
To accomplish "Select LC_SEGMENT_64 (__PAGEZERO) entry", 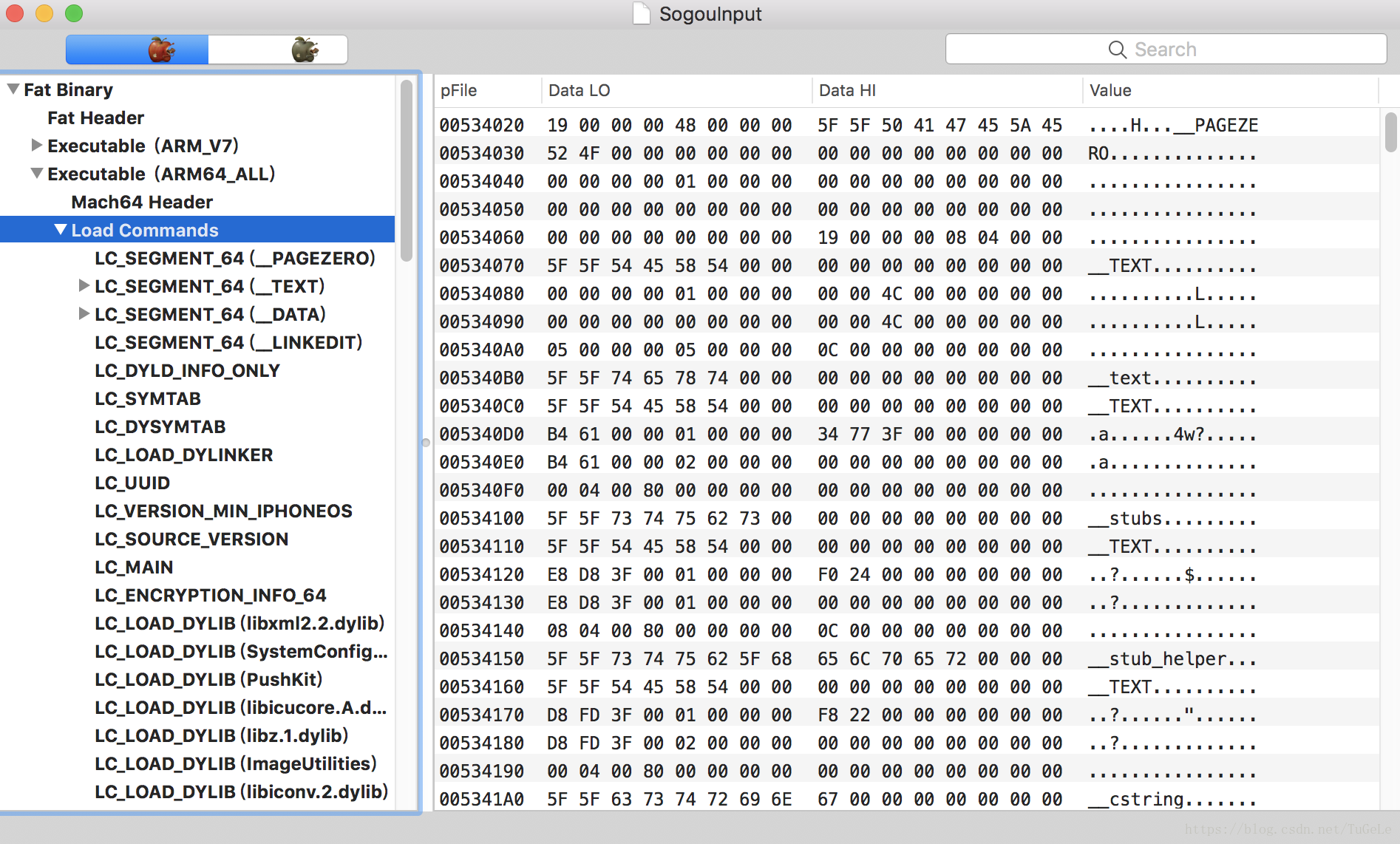I will pos(235,258).
